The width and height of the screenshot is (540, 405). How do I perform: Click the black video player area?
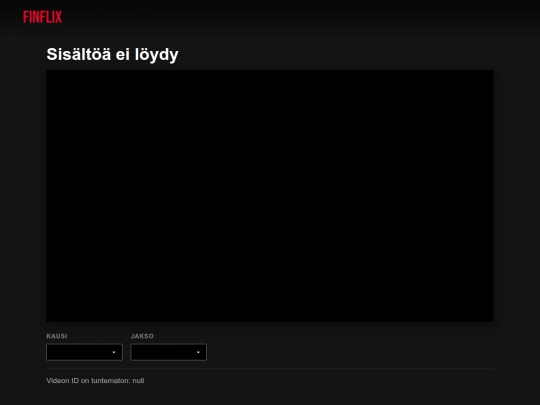tap(270, 196)
